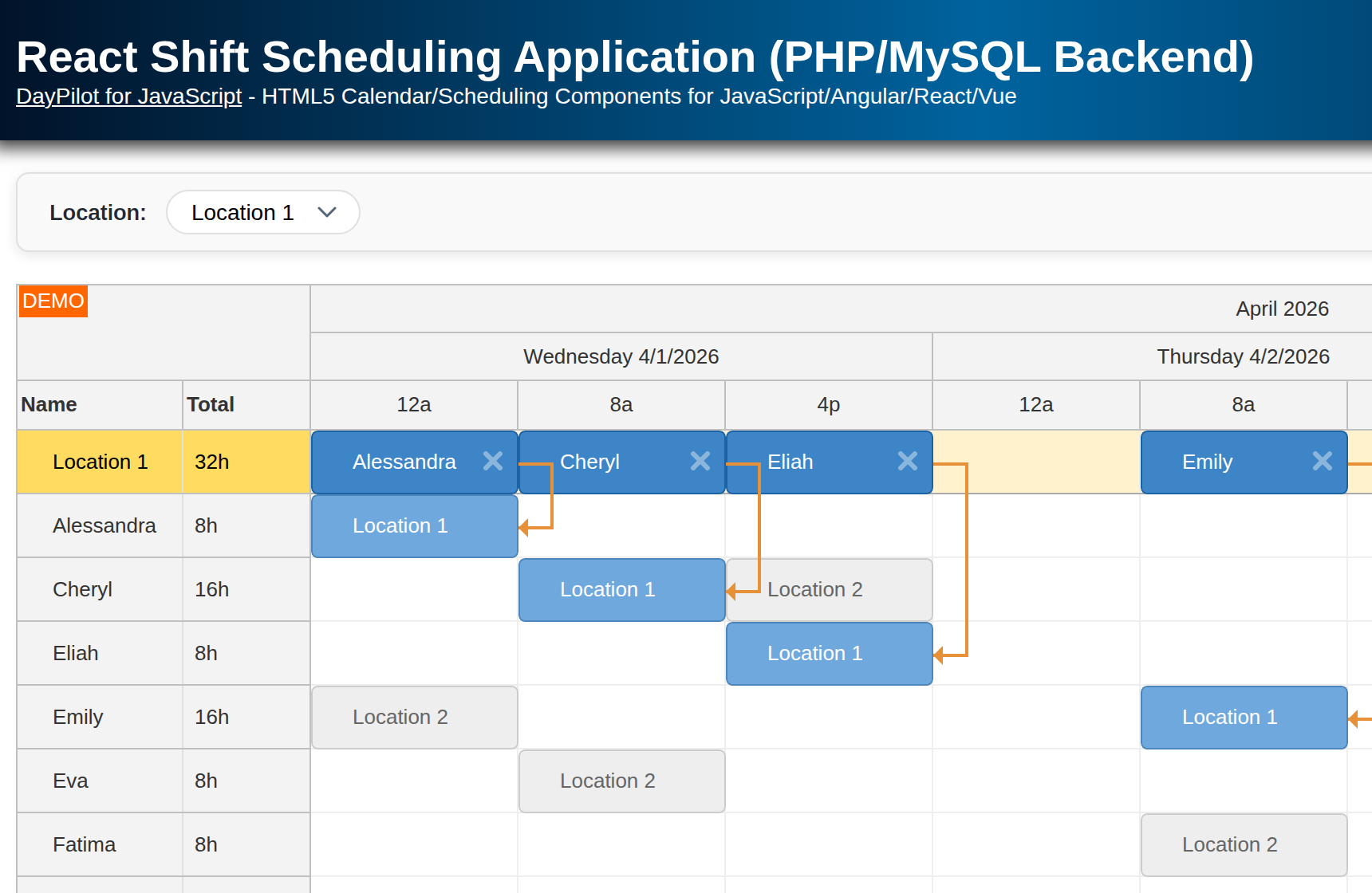Click the DEMO badge in the corner
Viewport: 1372px width, 893px height.
pos(53,301)
